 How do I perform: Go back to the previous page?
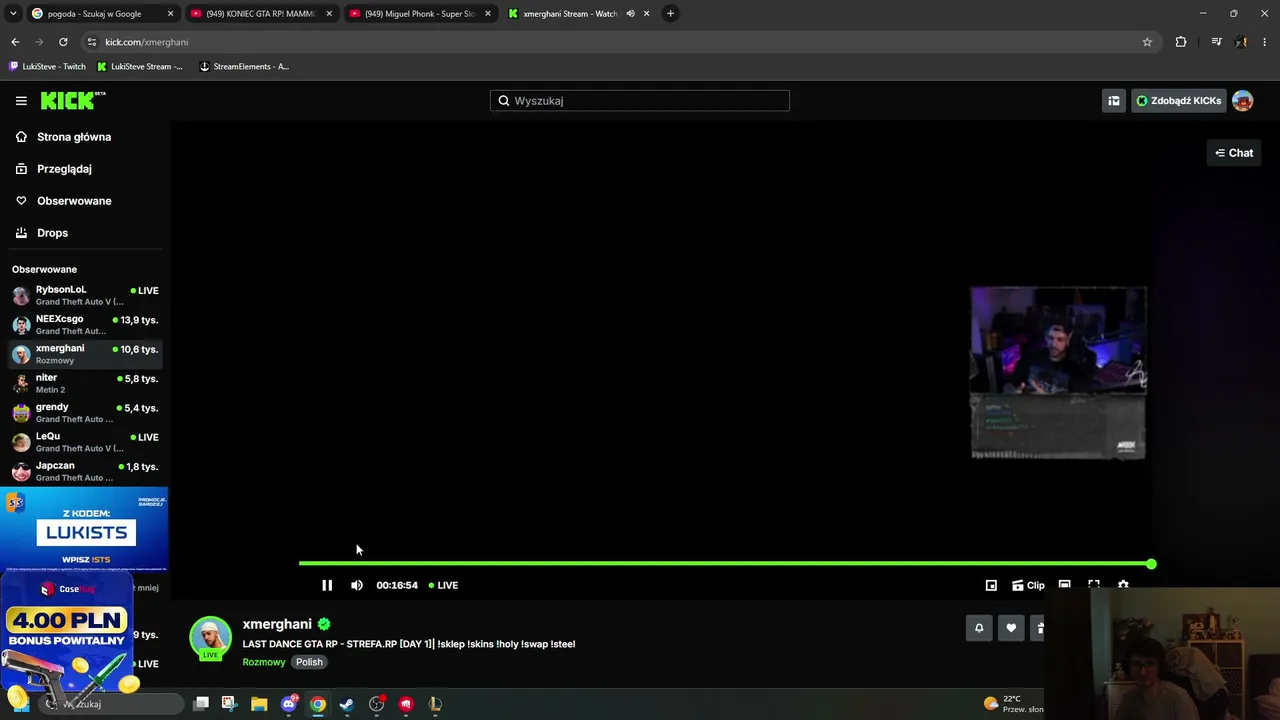(15, 42)
